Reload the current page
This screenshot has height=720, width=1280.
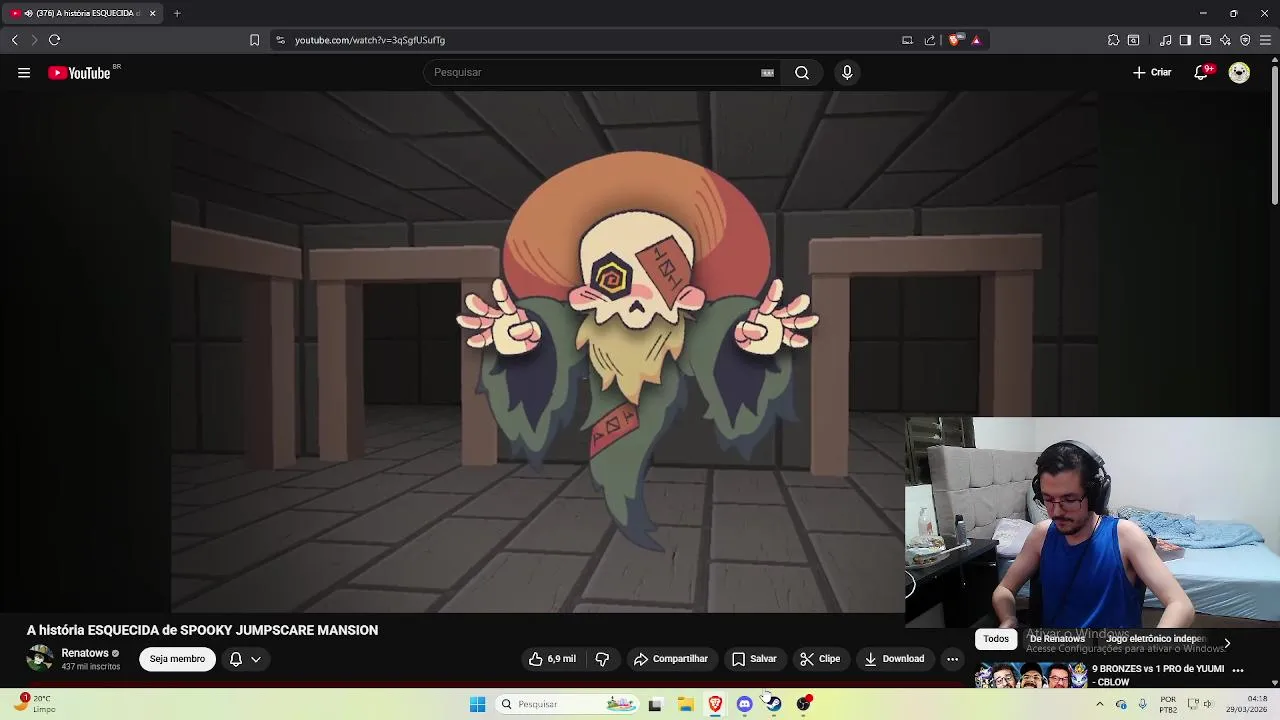tap(54, 40)
